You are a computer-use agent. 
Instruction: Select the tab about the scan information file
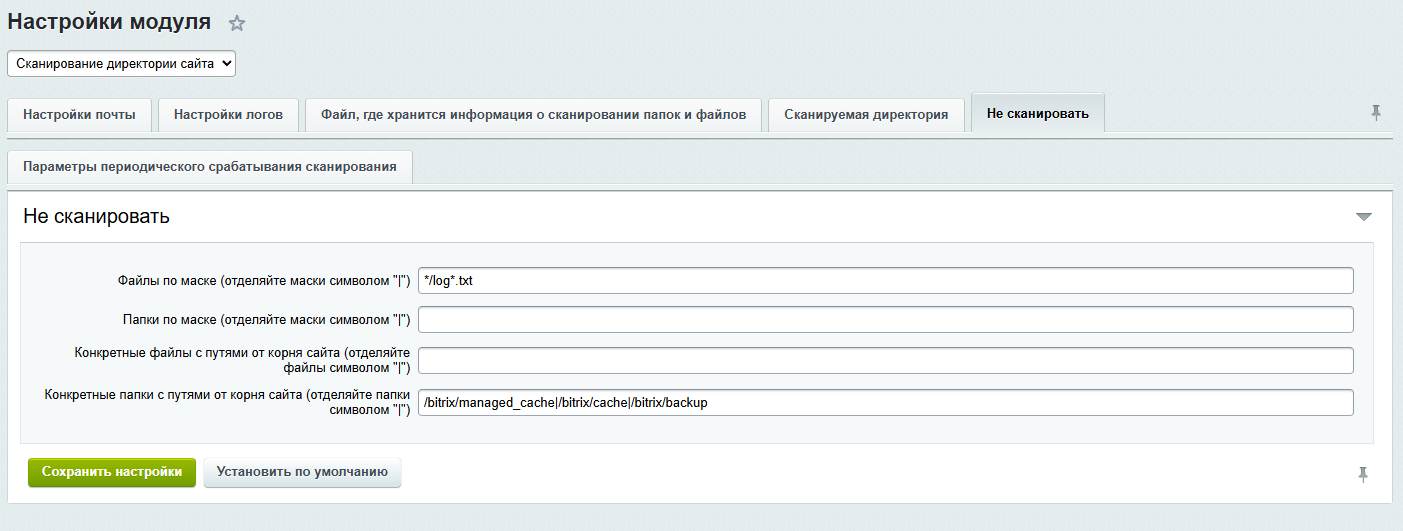(533, 115)
